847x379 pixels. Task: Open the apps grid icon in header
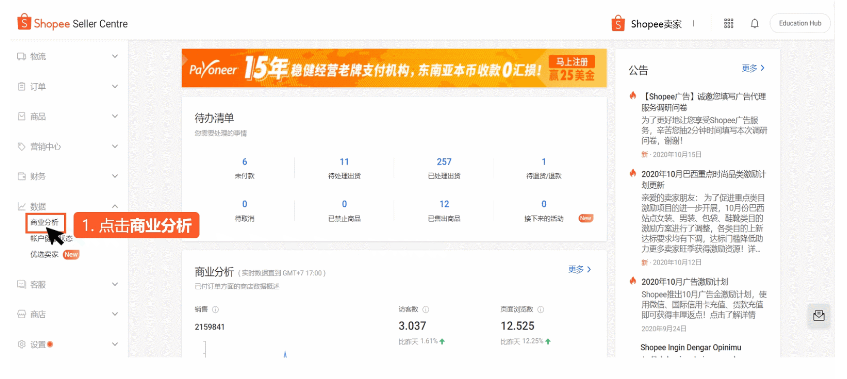[729, 23]
